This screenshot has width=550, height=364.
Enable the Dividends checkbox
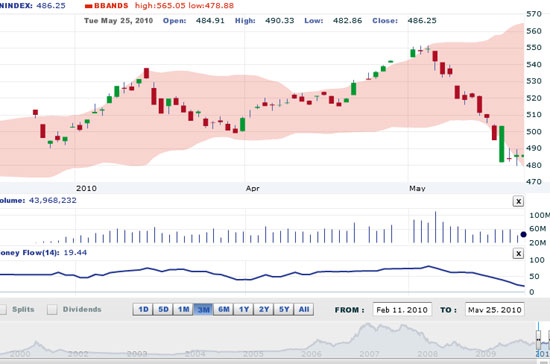pos(52,309)
